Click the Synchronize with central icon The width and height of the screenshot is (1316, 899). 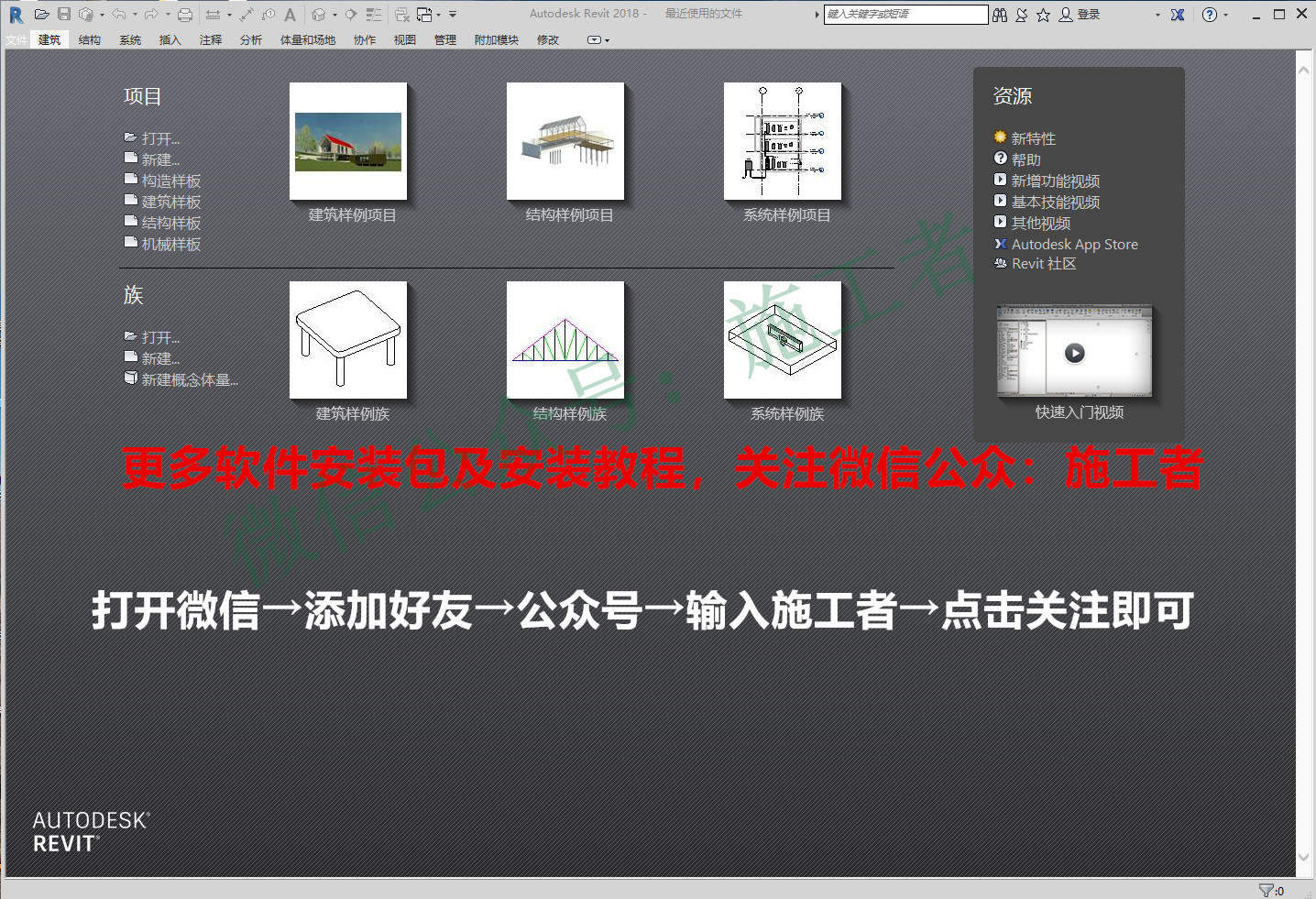[86, 15]
